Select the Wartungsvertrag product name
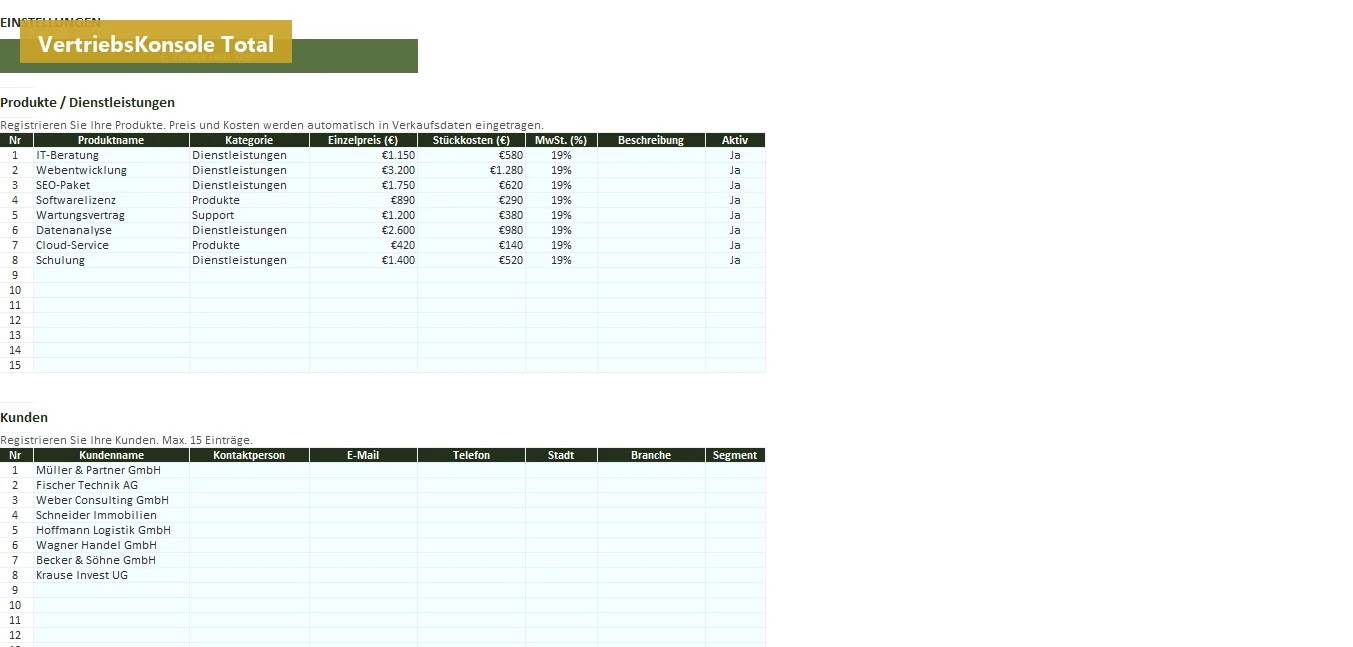This screenshot has height=647, width=1353. click(x=111, y=215)
